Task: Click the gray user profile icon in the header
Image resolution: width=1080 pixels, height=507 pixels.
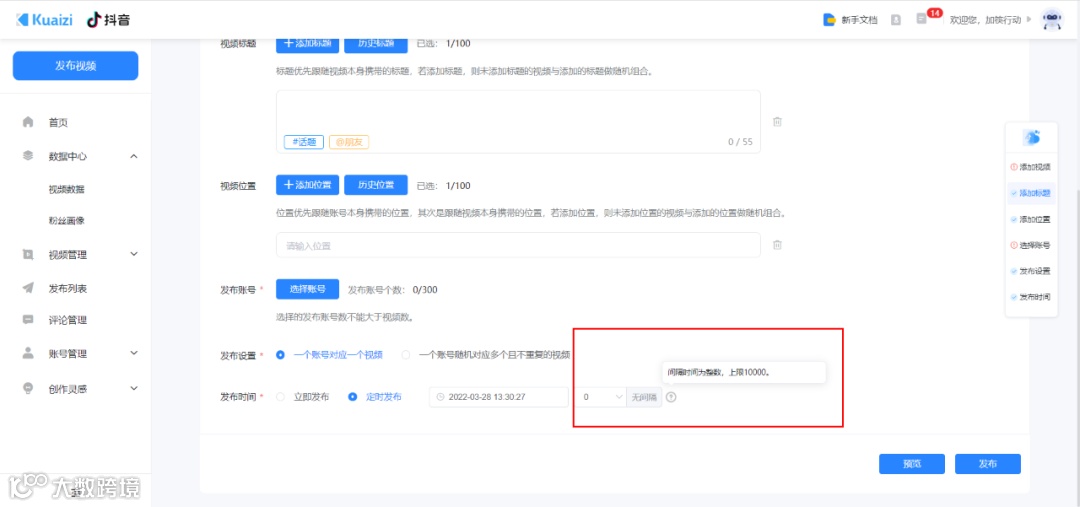Action: [x=895, y=20]
